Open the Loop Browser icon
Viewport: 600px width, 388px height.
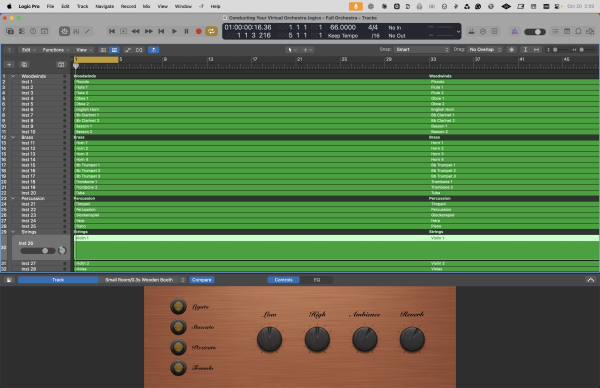tap(579, 31)
